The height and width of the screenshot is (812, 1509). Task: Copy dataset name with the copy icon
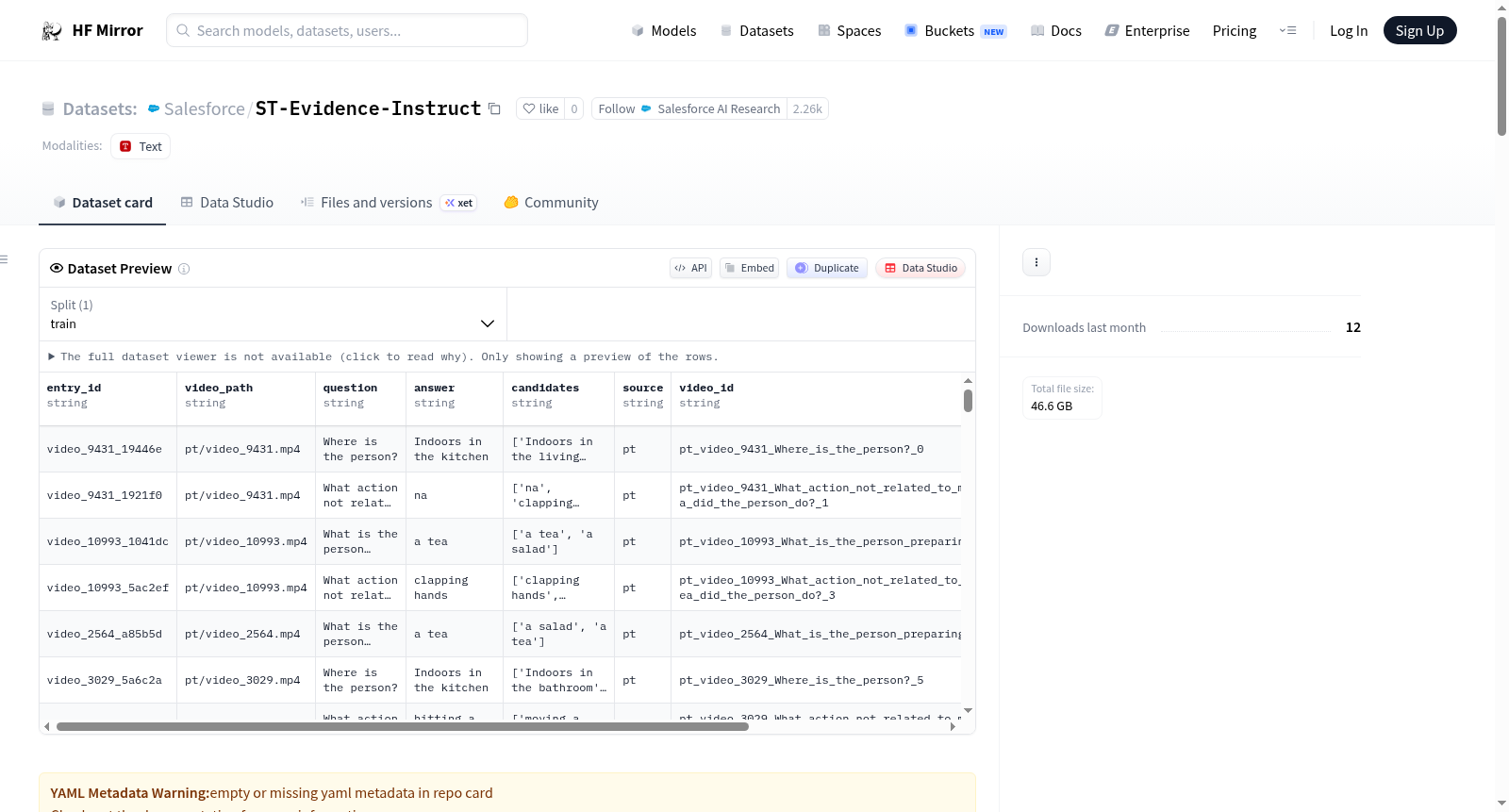494,108
